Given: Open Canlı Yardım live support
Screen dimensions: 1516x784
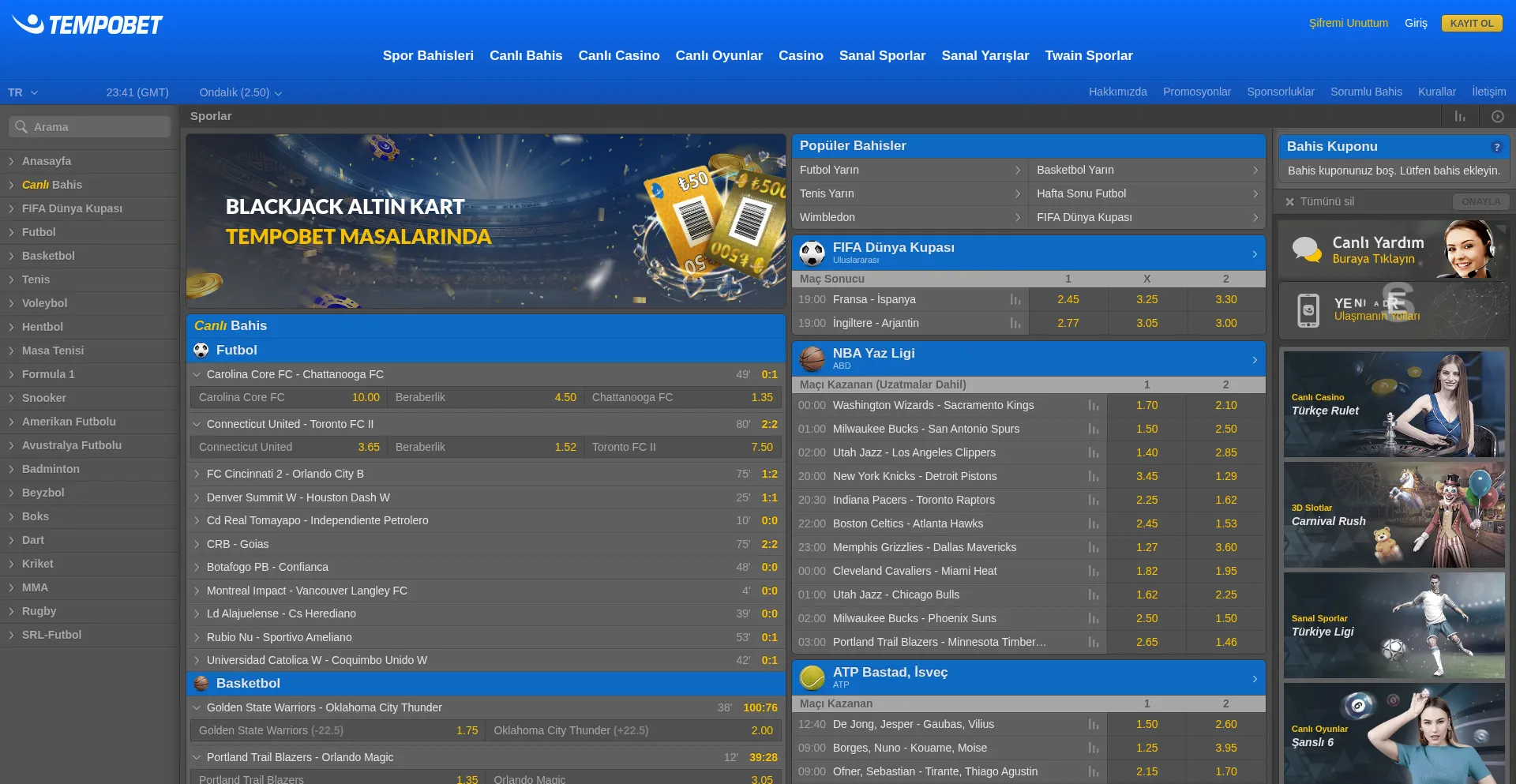Looking at the screenshot, I should click(1394, 249).
